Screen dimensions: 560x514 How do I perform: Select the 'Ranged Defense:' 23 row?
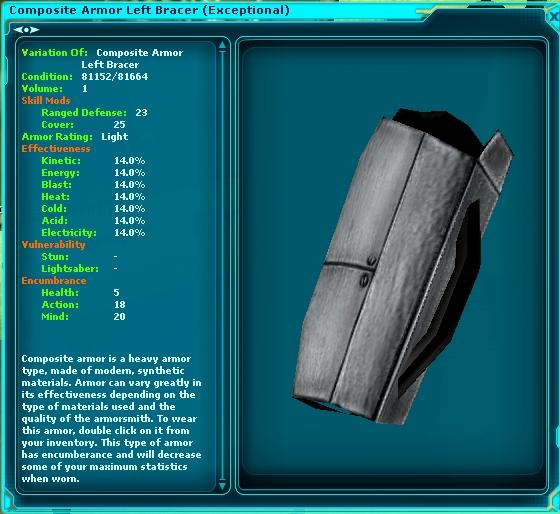point(94,113)
